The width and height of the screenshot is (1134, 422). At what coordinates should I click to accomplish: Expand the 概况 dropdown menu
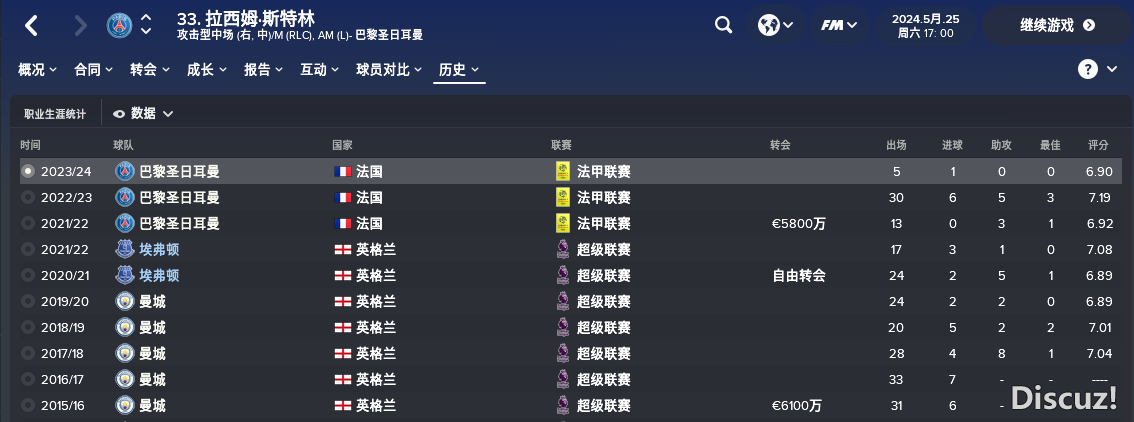37,69
